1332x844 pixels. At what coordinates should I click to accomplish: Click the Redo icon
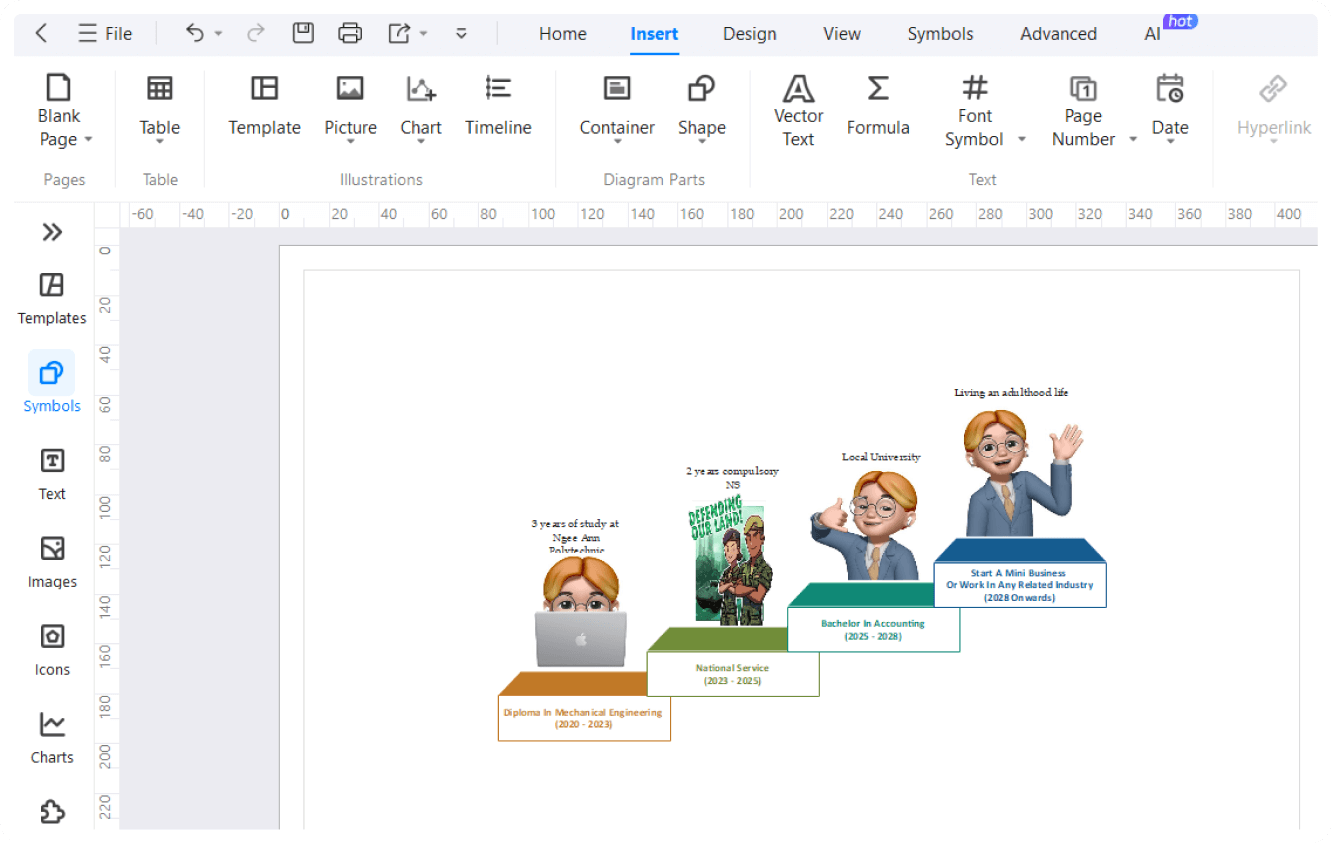255,33
